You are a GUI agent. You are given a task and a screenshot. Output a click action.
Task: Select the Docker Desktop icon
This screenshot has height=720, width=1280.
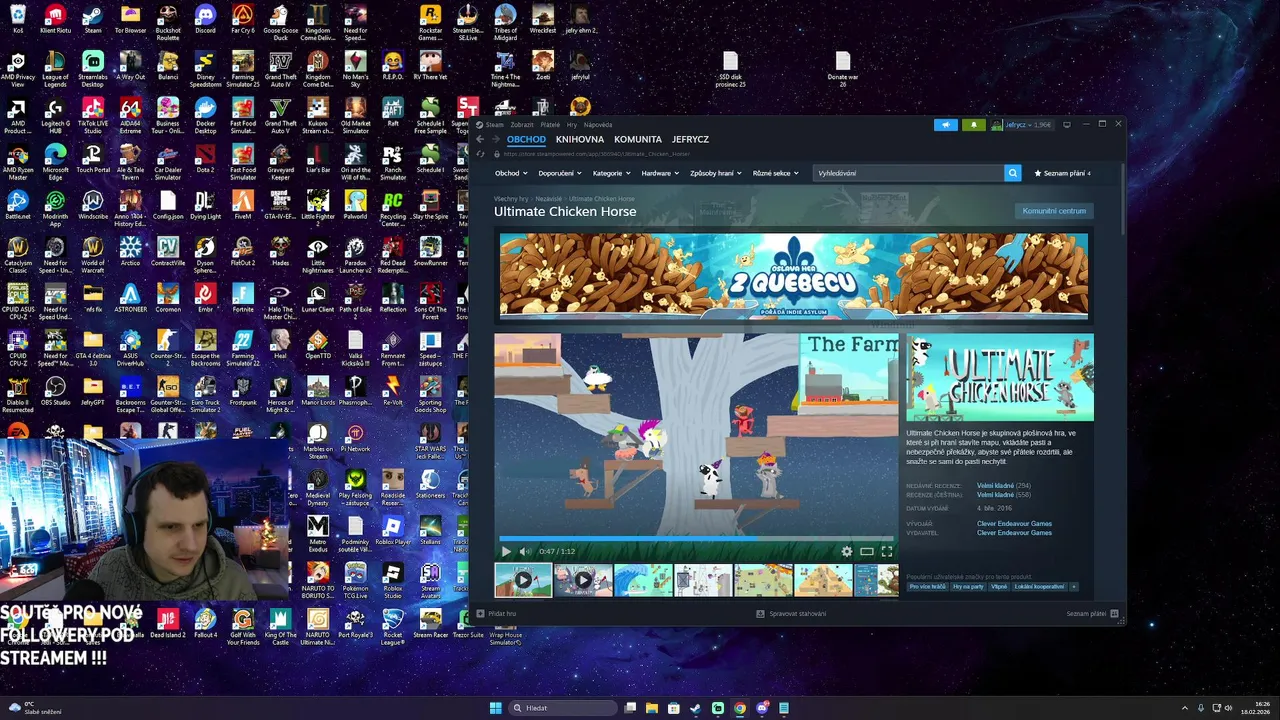[x=205, y=113]
